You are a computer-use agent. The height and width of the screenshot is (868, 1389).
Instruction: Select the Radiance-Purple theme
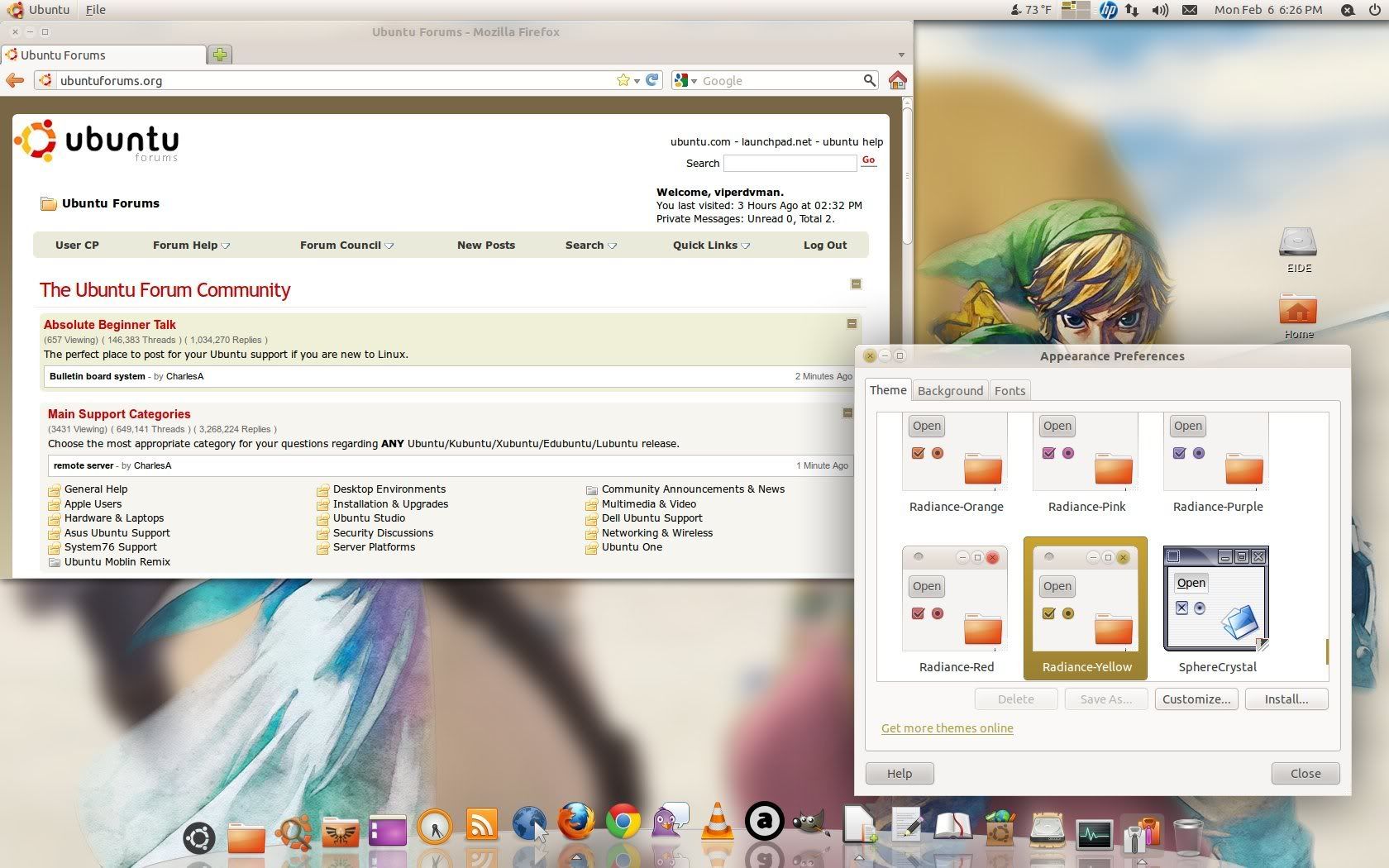pos(1217,463)
